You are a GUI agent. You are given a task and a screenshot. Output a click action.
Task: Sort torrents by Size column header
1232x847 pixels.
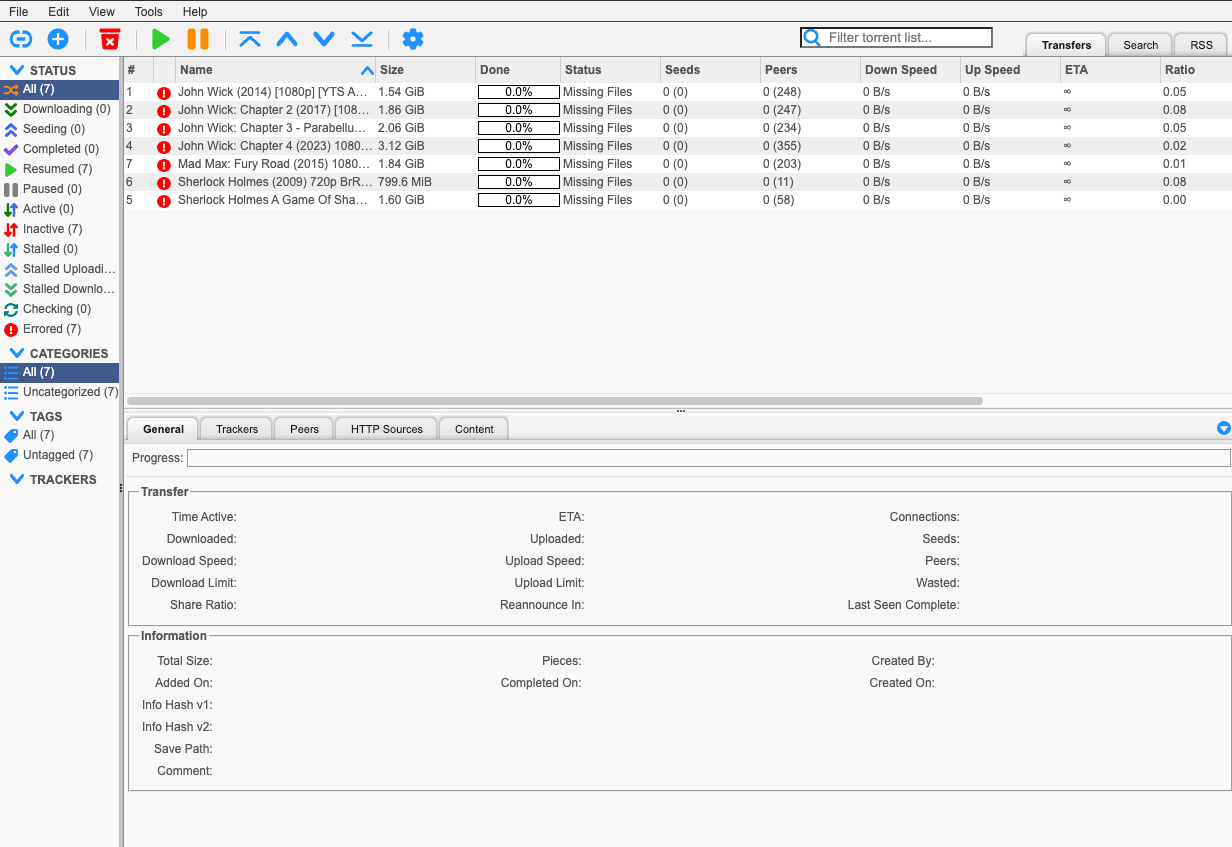pyautogui.click(x=425, y=70)
